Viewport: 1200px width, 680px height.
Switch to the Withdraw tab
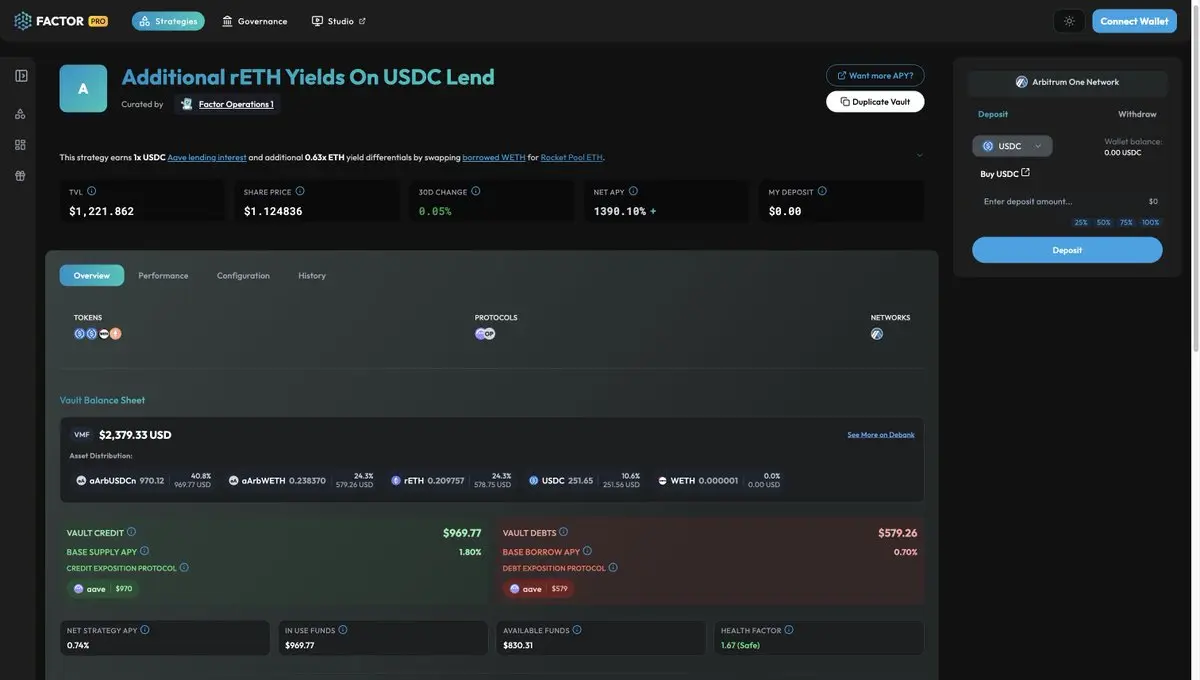(x=1137, y=114)
